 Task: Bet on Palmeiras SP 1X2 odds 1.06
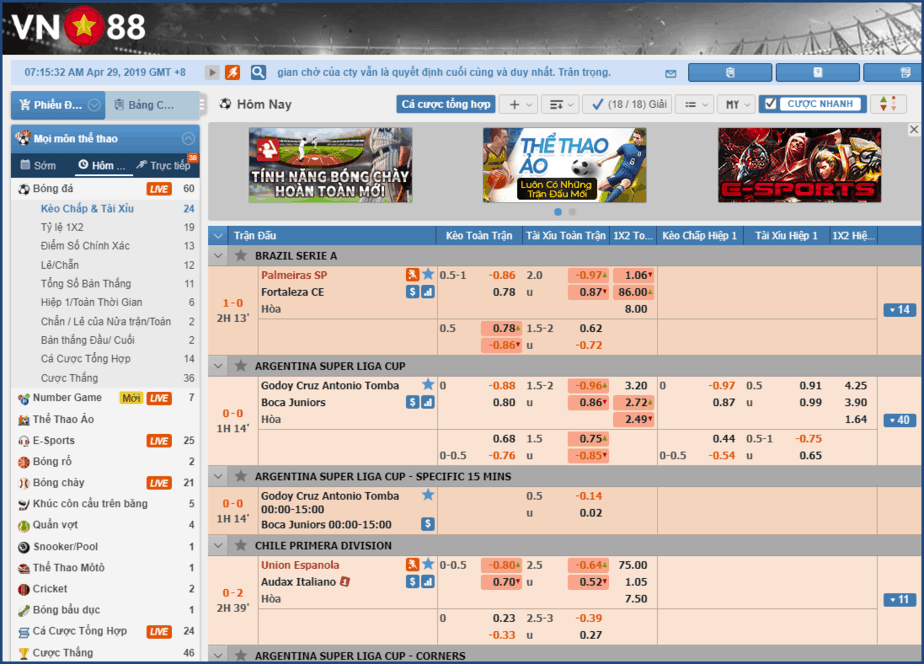pos(633,275)
